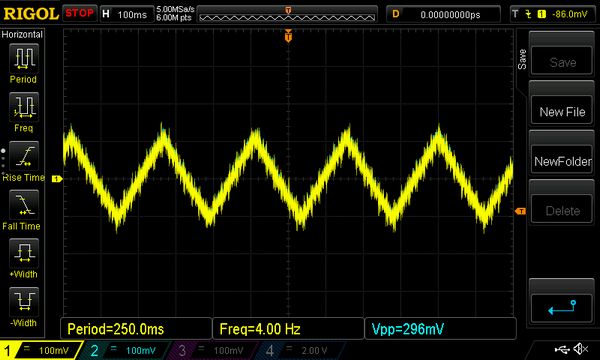The width and height of the screenshot is (600, 360).
Task: Select the +Width measurement icon
Action: 24,253
